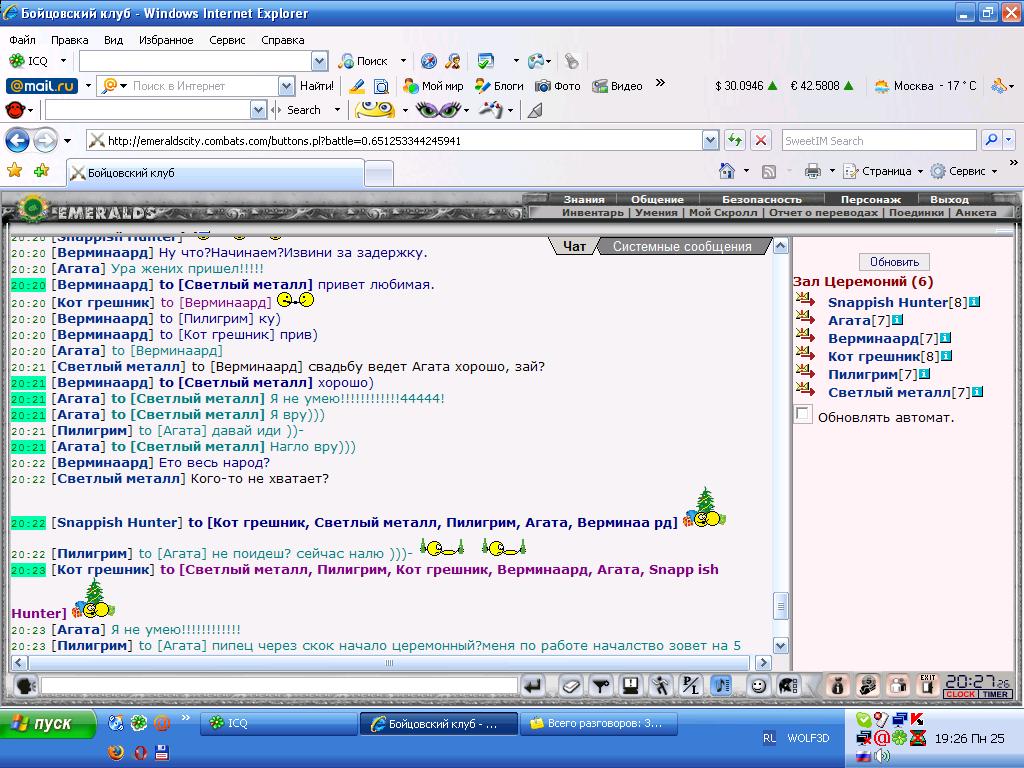
Task: Open the Безопасность game menu
Action: pos(761,199)
